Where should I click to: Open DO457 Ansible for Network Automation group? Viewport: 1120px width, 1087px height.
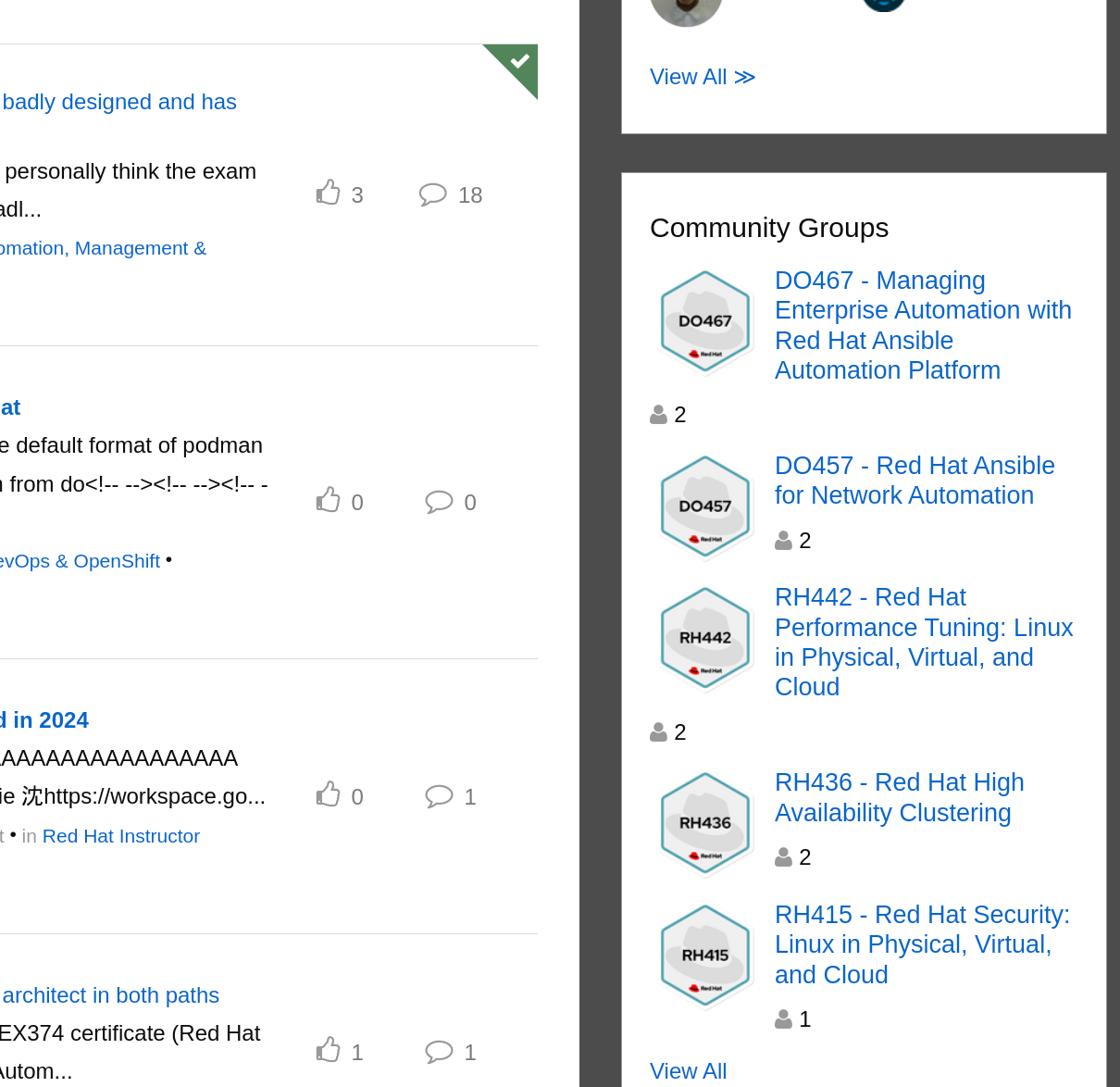[915, 480]
